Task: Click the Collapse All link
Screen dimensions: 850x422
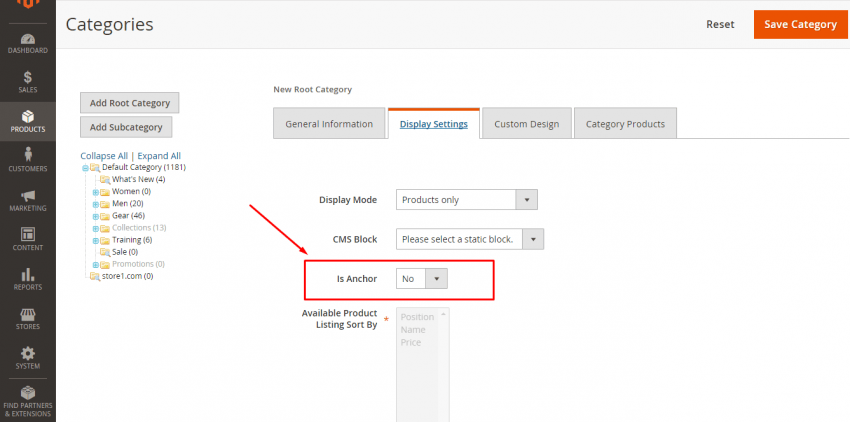Action: (x=104, y=156)
